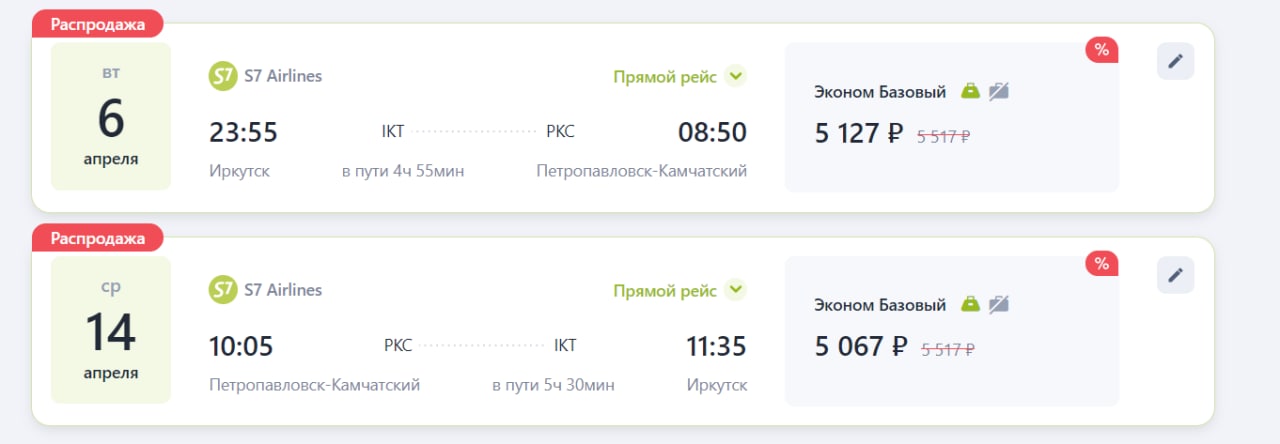Click the Распродажа tag on the first flight card
The height and width of the screenshot is (444, 1280).
click(97, 24)
